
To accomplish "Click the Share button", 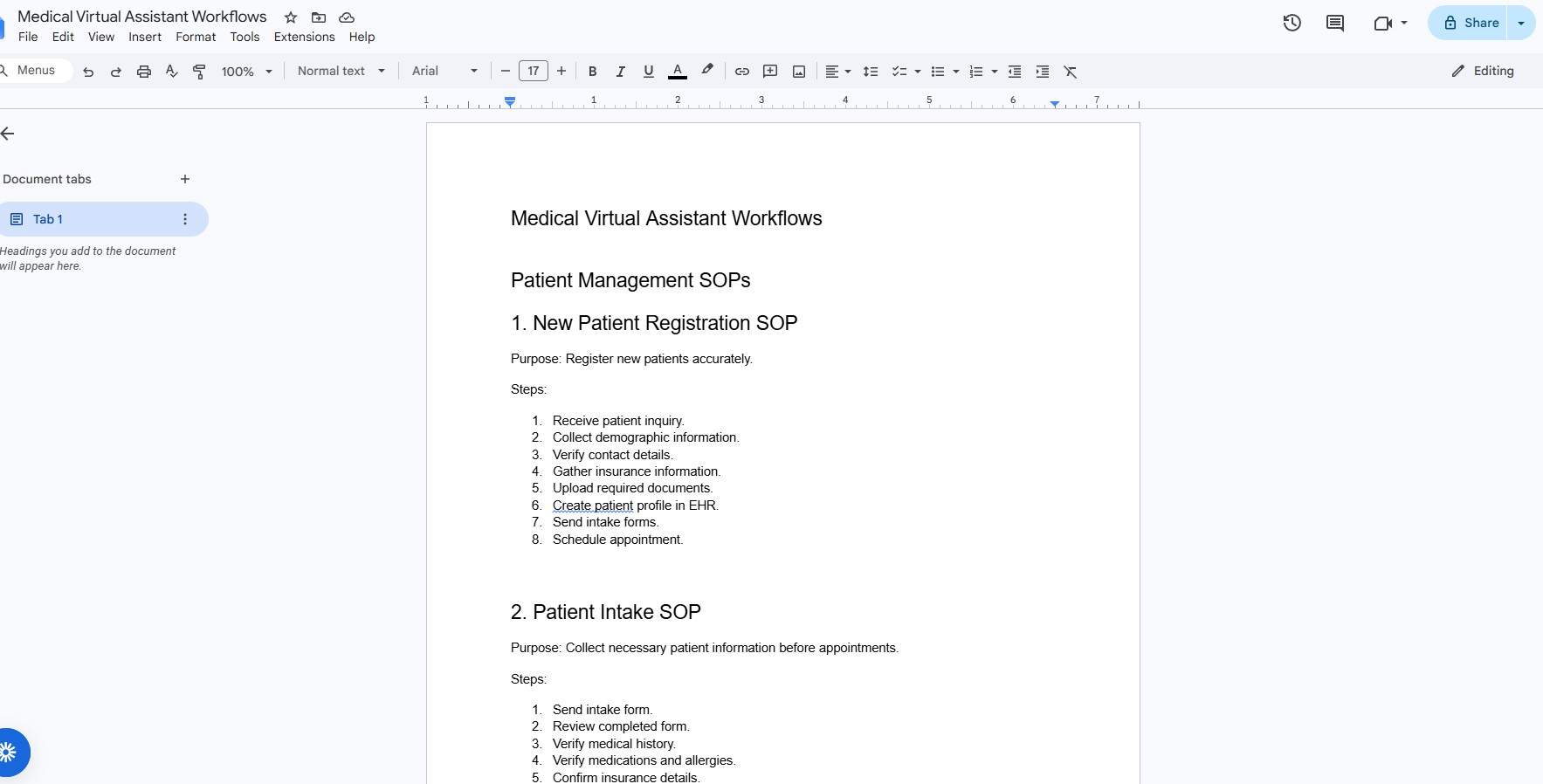I will (x=1471, y=23).
